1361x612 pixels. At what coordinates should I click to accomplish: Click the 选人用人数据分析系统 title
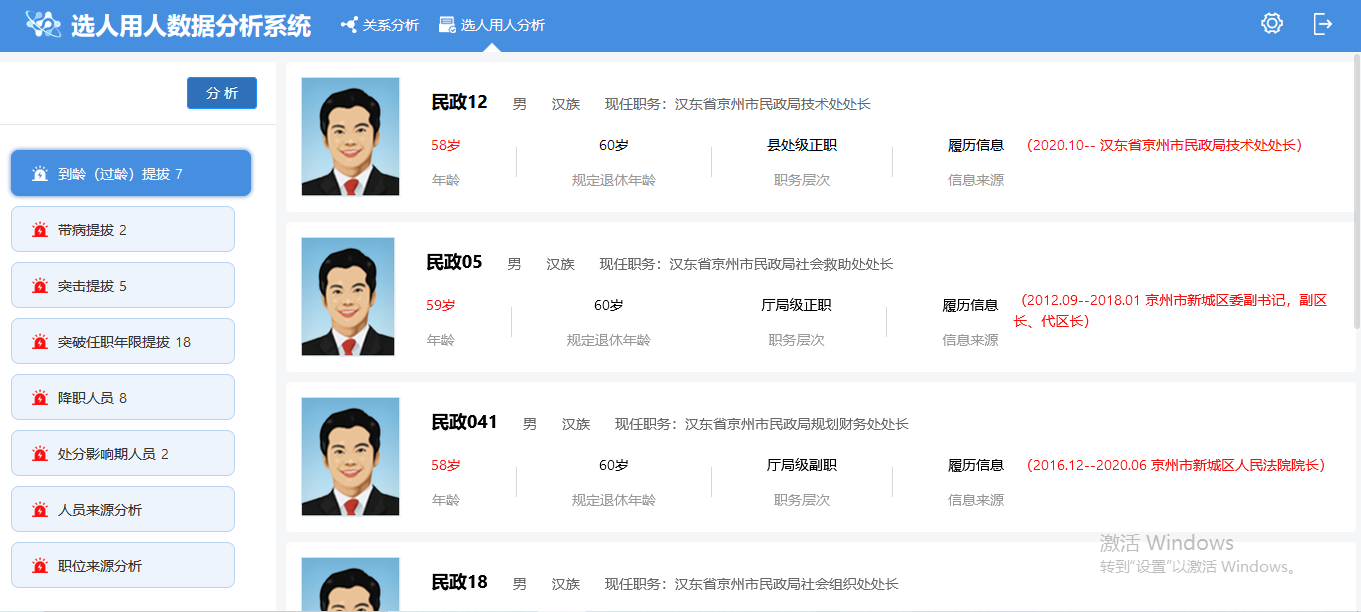tap(191, 26)
